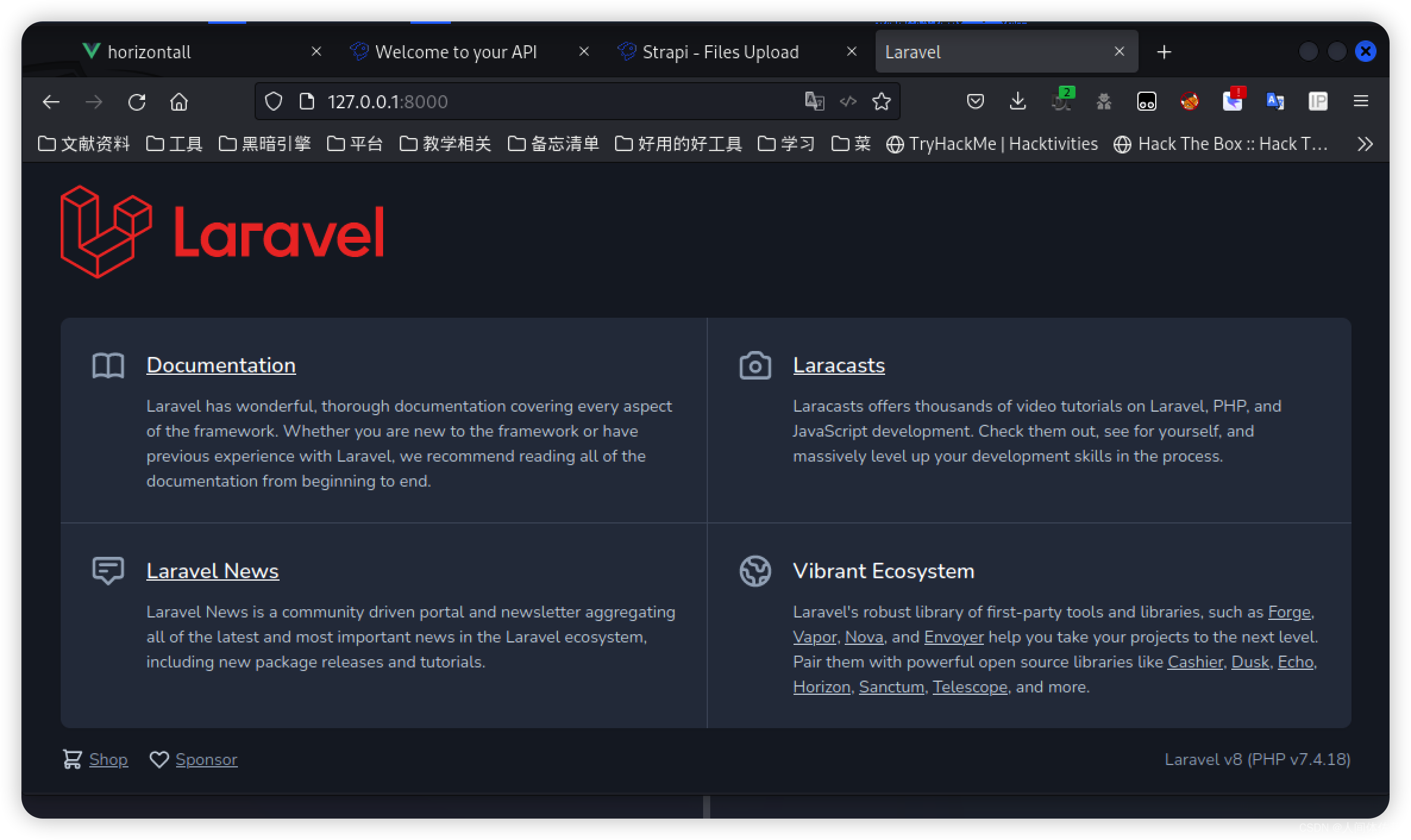This screenshot has width=1411, height=840.
Task: Click the translate page icon in address bar
Action: tap(814, 102)
